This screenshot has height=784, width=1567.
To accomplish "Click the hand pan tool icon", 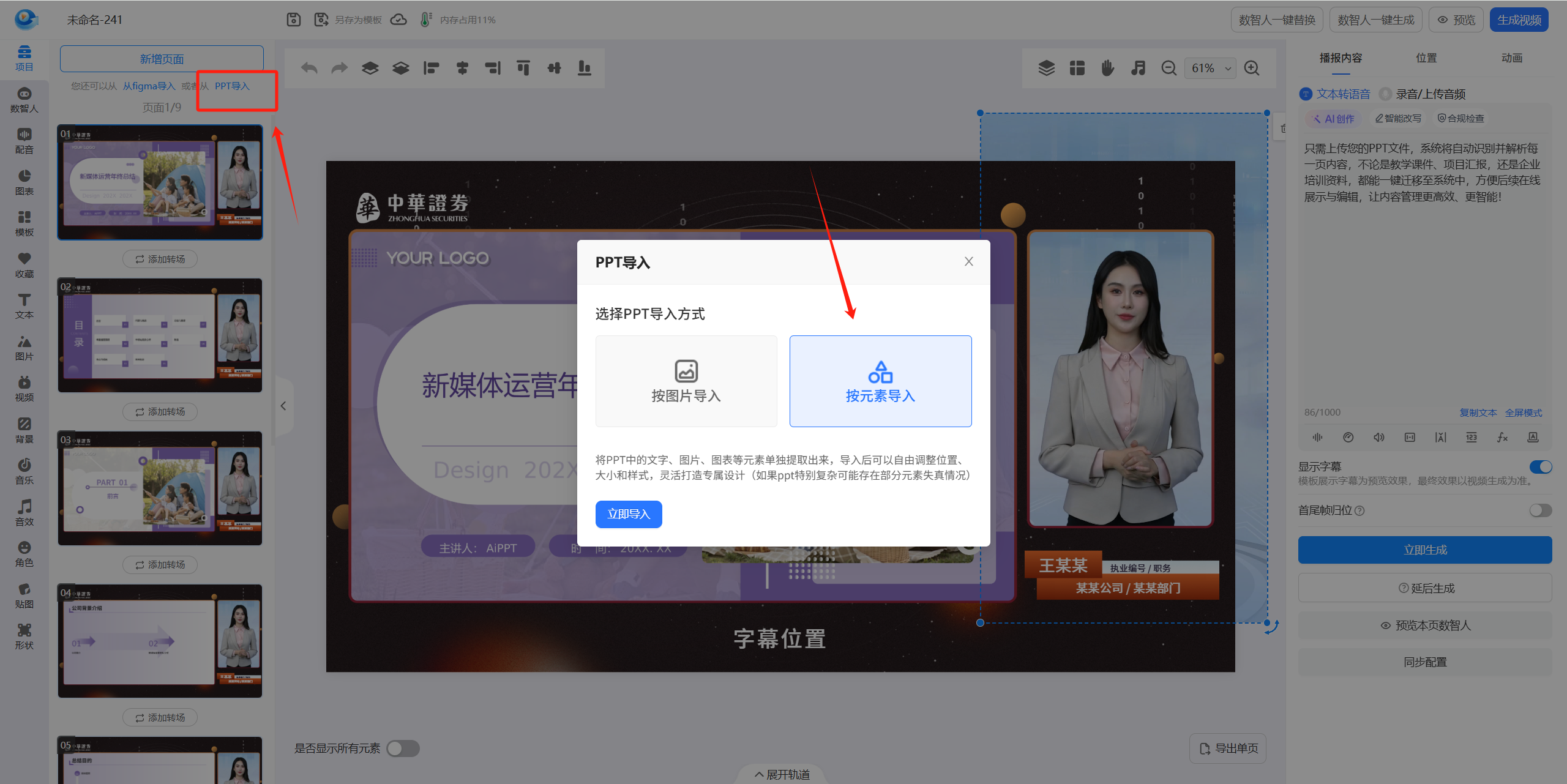I will point(1107,68).
